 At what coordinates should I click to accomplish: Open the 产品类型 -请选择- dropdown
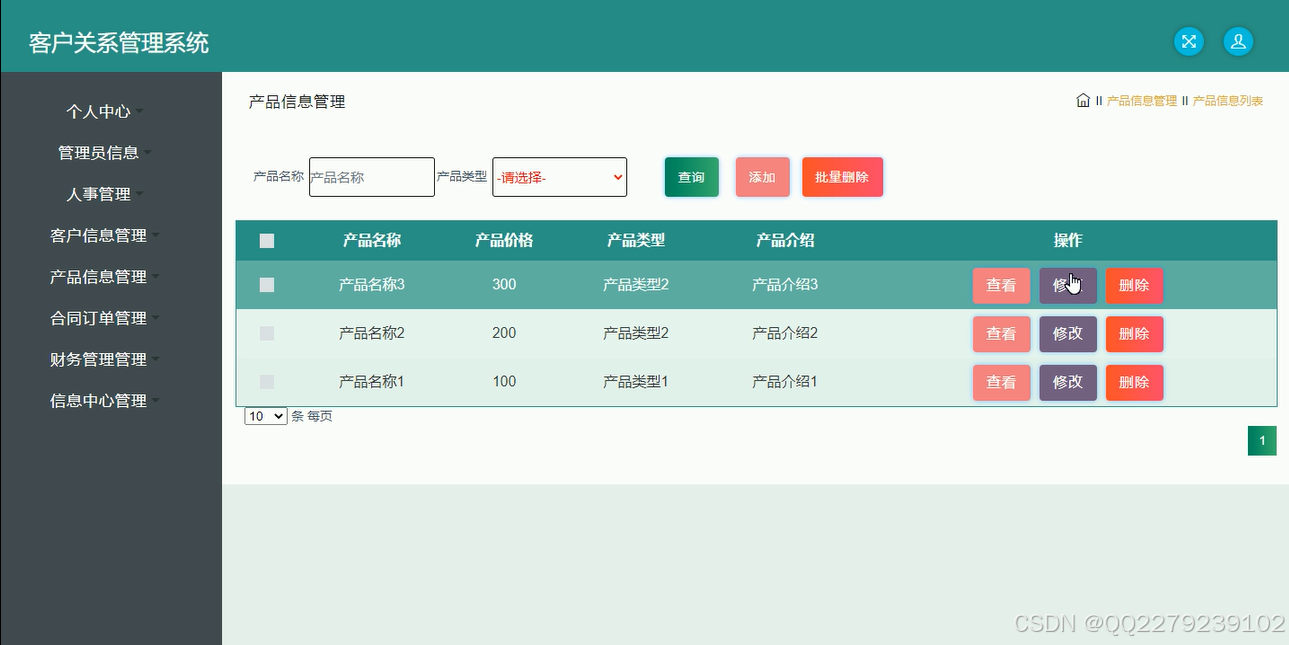(559, 177)
